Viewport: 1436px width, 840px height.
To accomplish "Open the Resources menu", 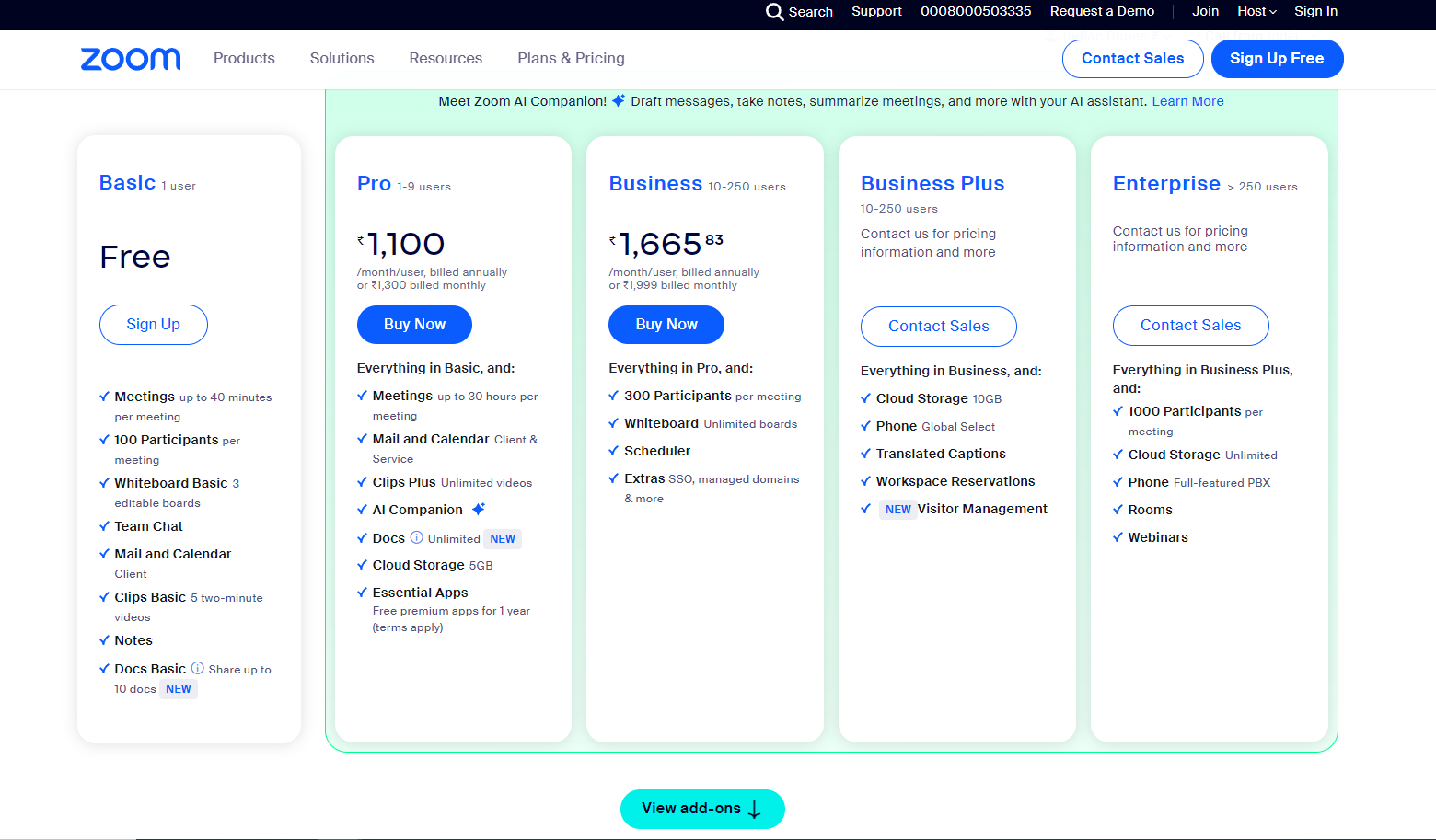I will coord(446,58).
